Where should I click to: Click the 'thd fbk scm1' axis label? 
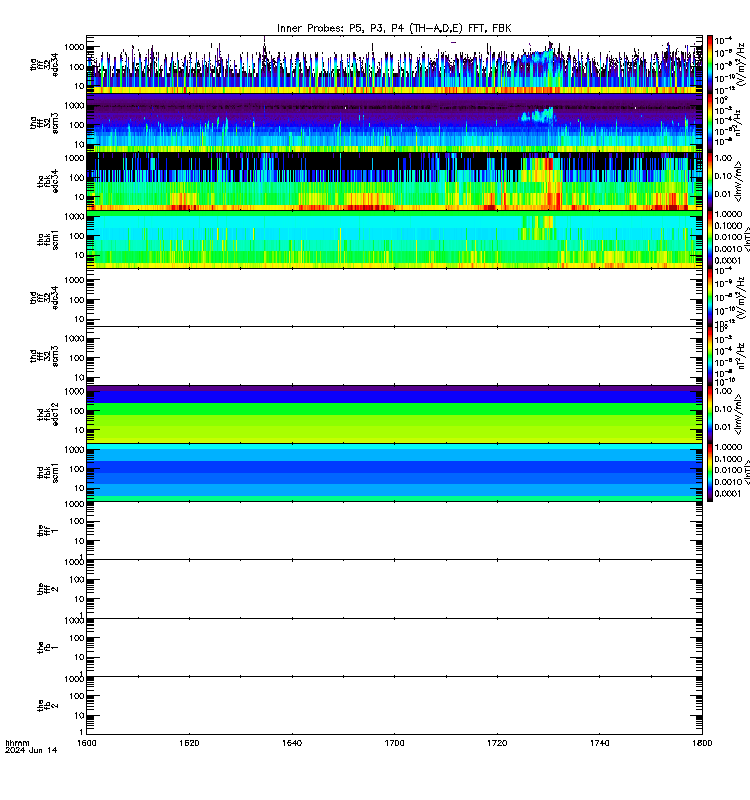(48, 472)
